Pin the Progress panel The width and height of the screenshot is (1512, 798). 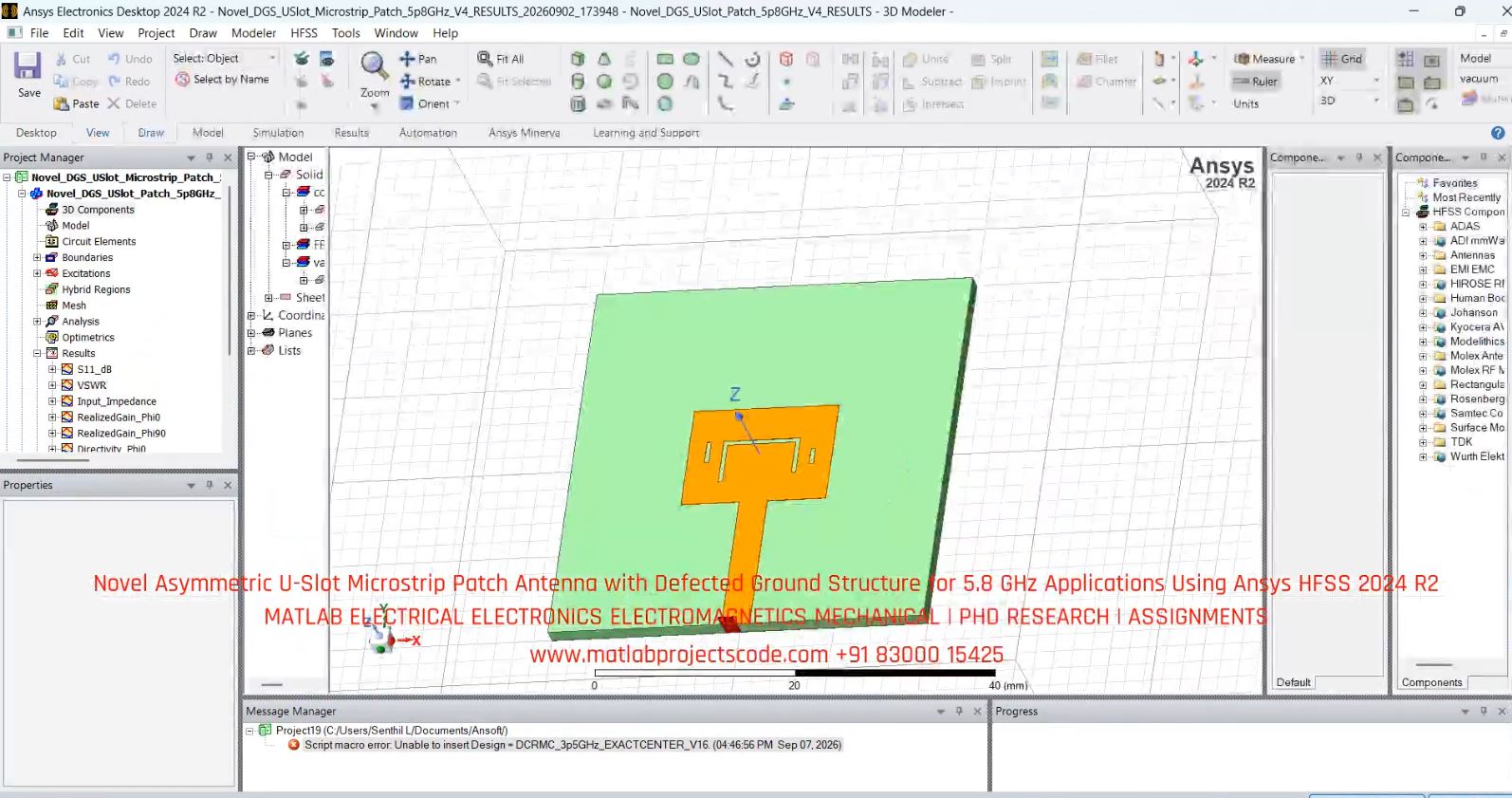[1484, 711]
